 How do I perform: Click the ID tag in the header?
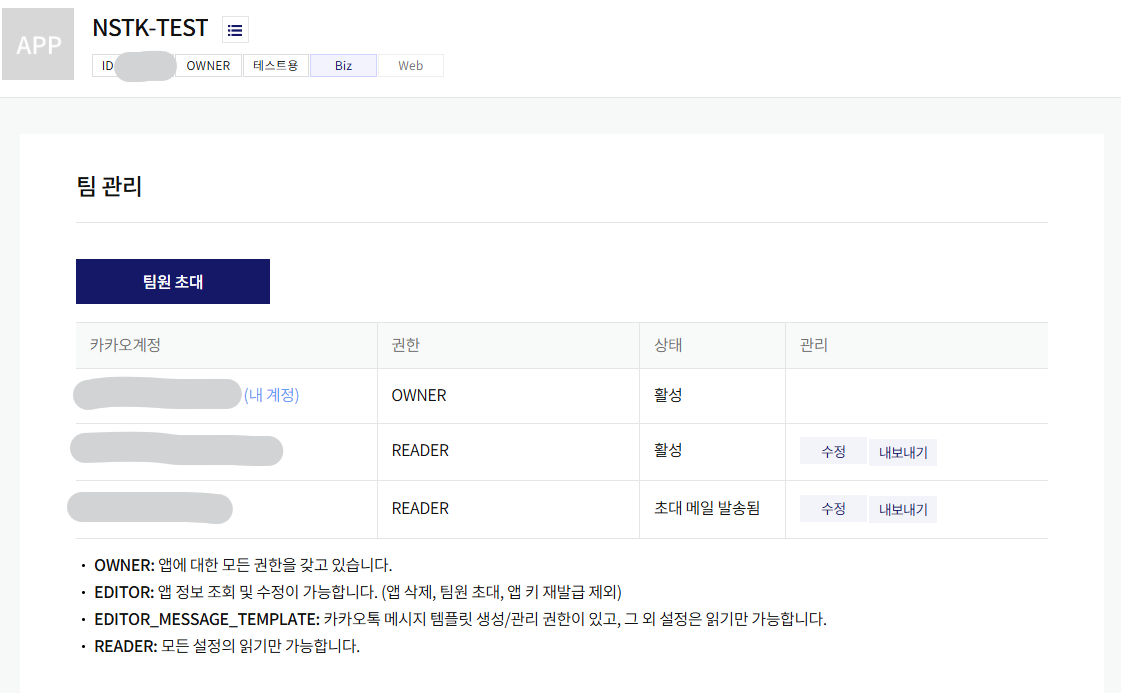(133, 66)
